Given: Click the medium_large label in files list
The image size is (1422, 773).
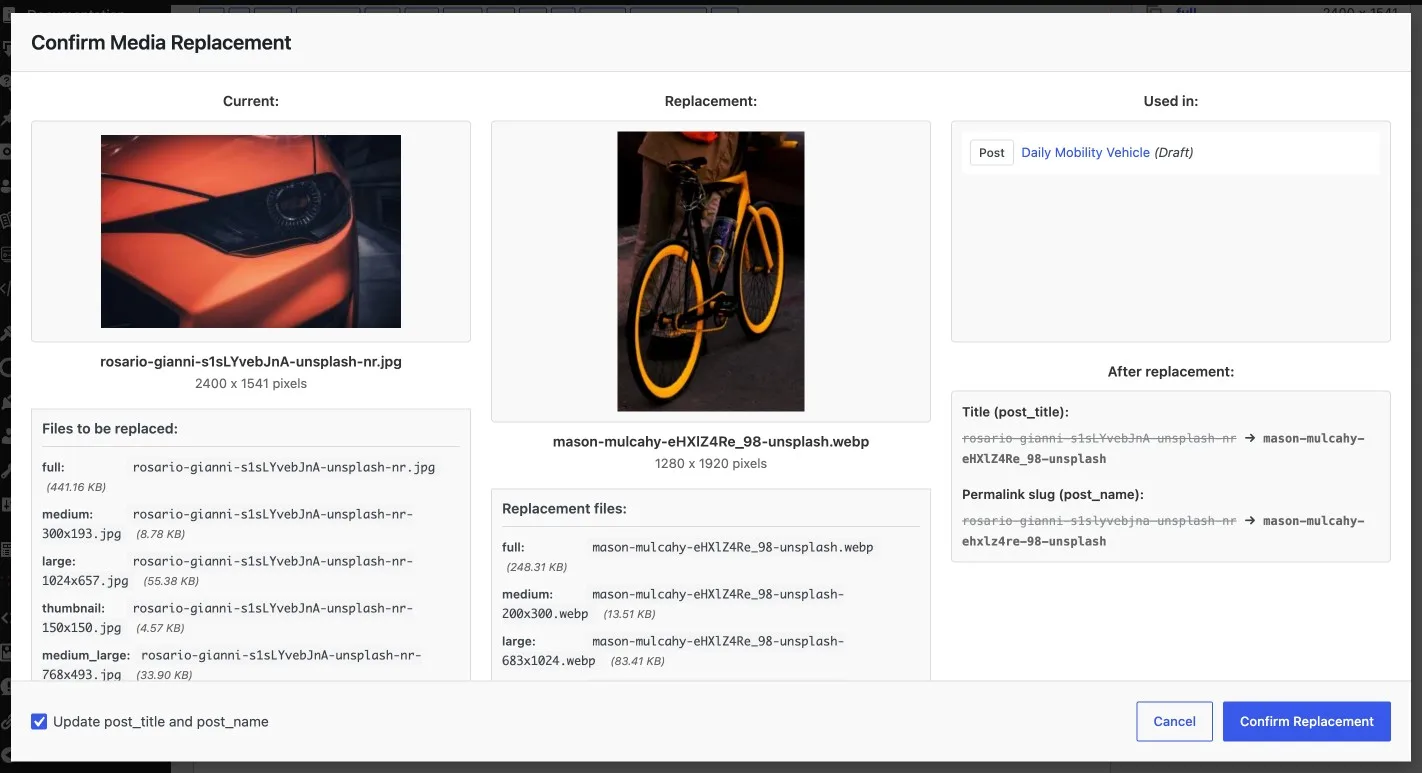Looking at the screenshot, I should tap(86, 655).
